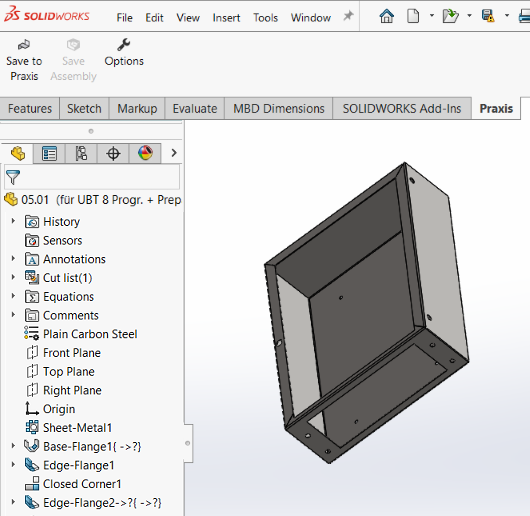Switch to the Evaluate tab

pyautogui.click(x=195, y=108)
